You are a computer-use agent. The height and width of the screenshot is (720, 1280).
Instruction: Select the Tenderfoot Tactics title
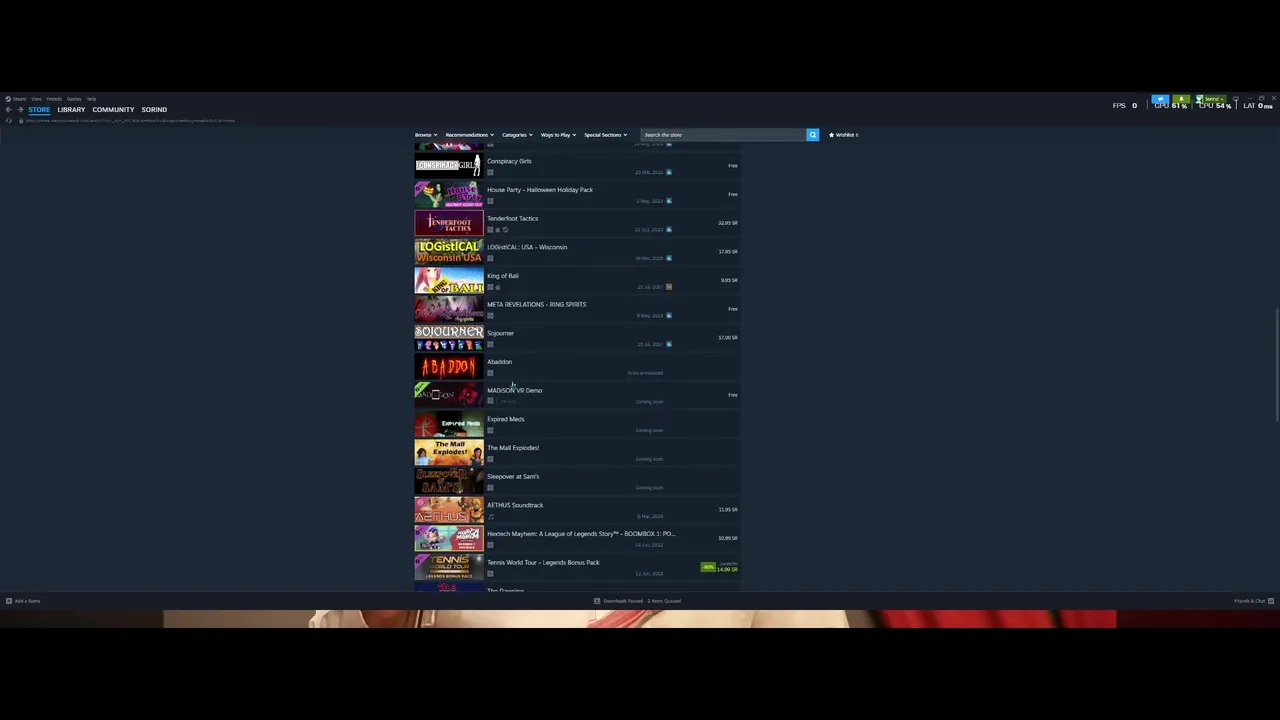click(x=512, y=218)
